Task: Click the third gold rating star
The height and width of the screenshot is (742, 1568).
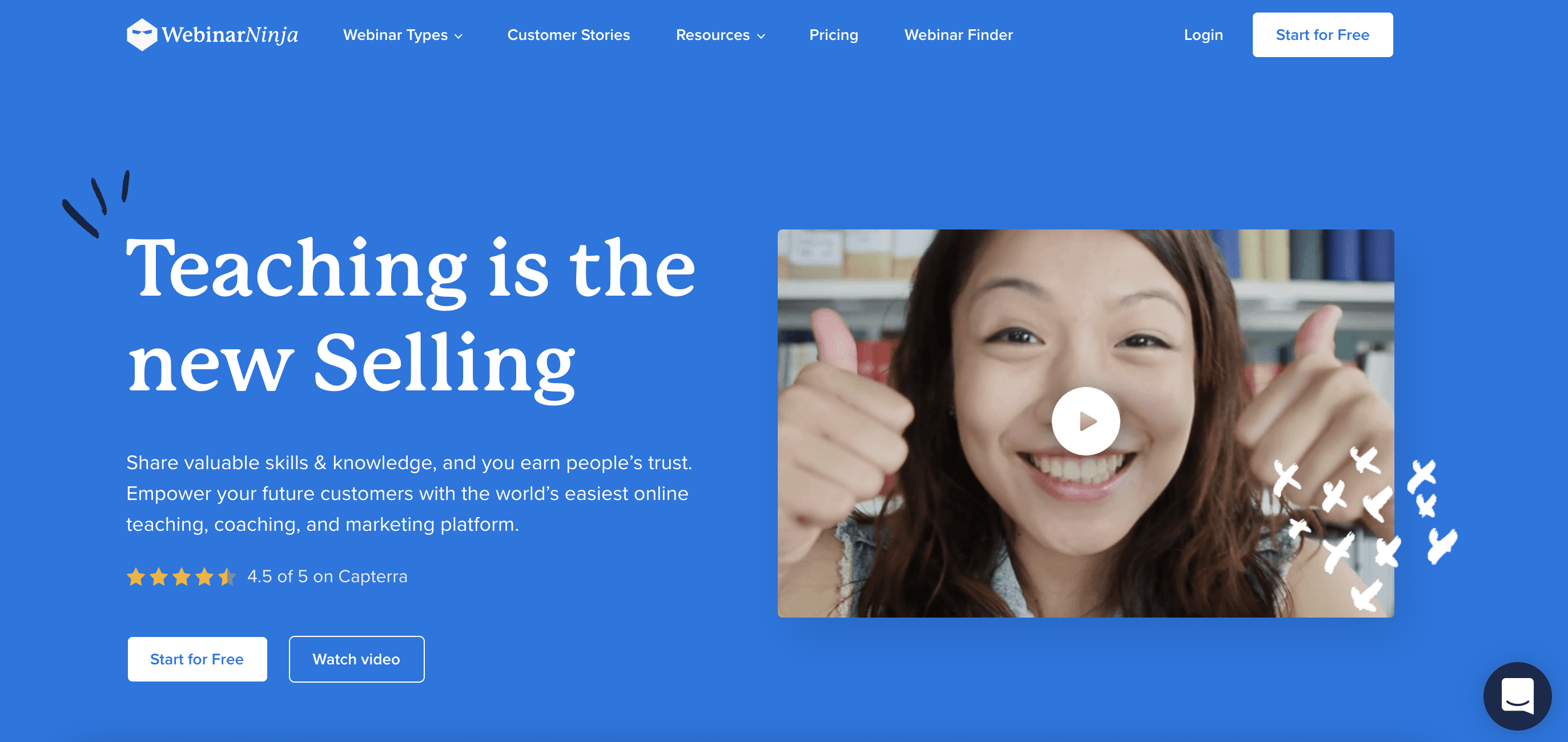Action: [182, 576]
